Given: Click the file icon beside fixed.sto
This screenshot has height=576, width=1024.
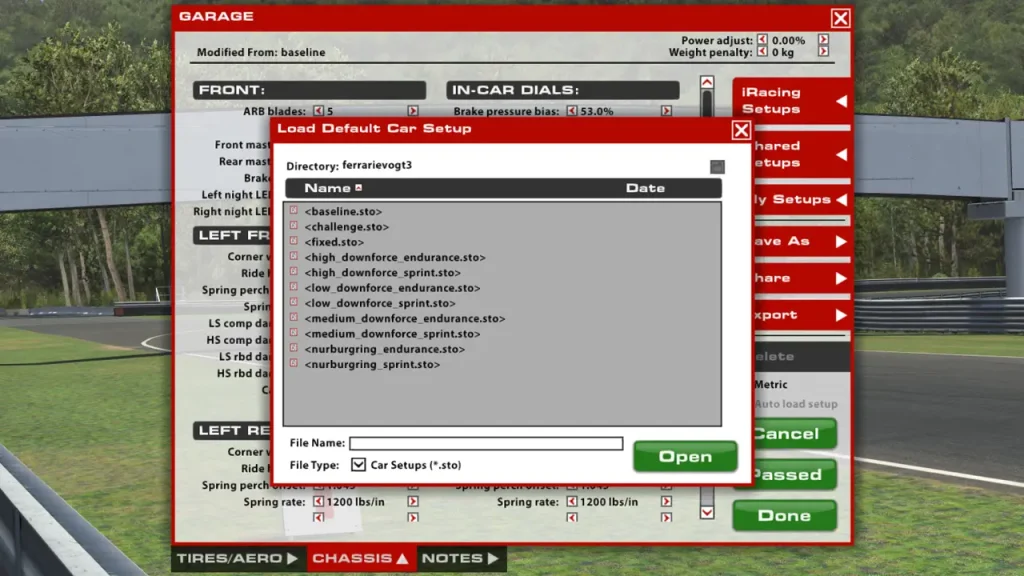Looking at the screenshot, I should [x=292, y=241].
